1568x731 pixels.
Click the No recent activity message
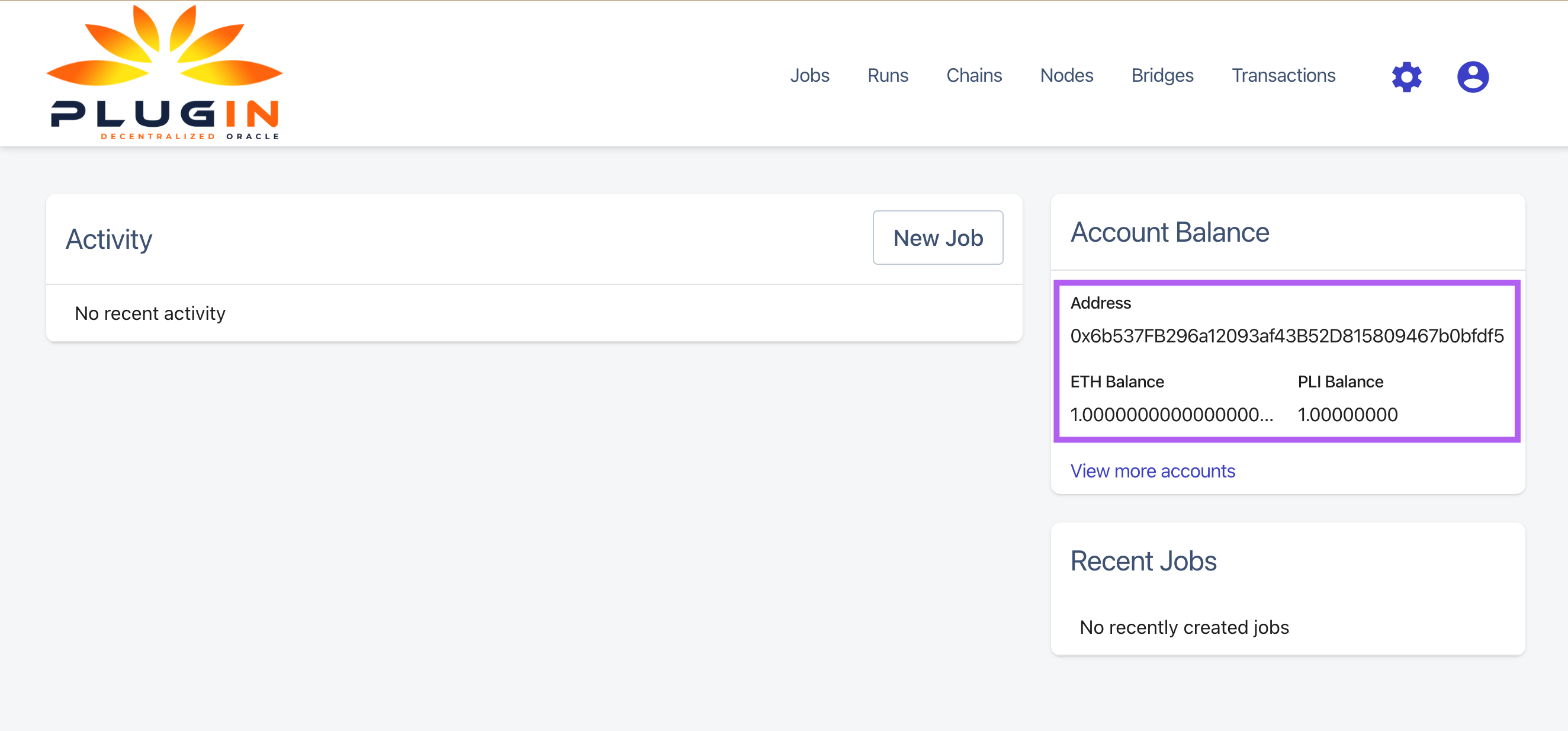tap(150, 313)
